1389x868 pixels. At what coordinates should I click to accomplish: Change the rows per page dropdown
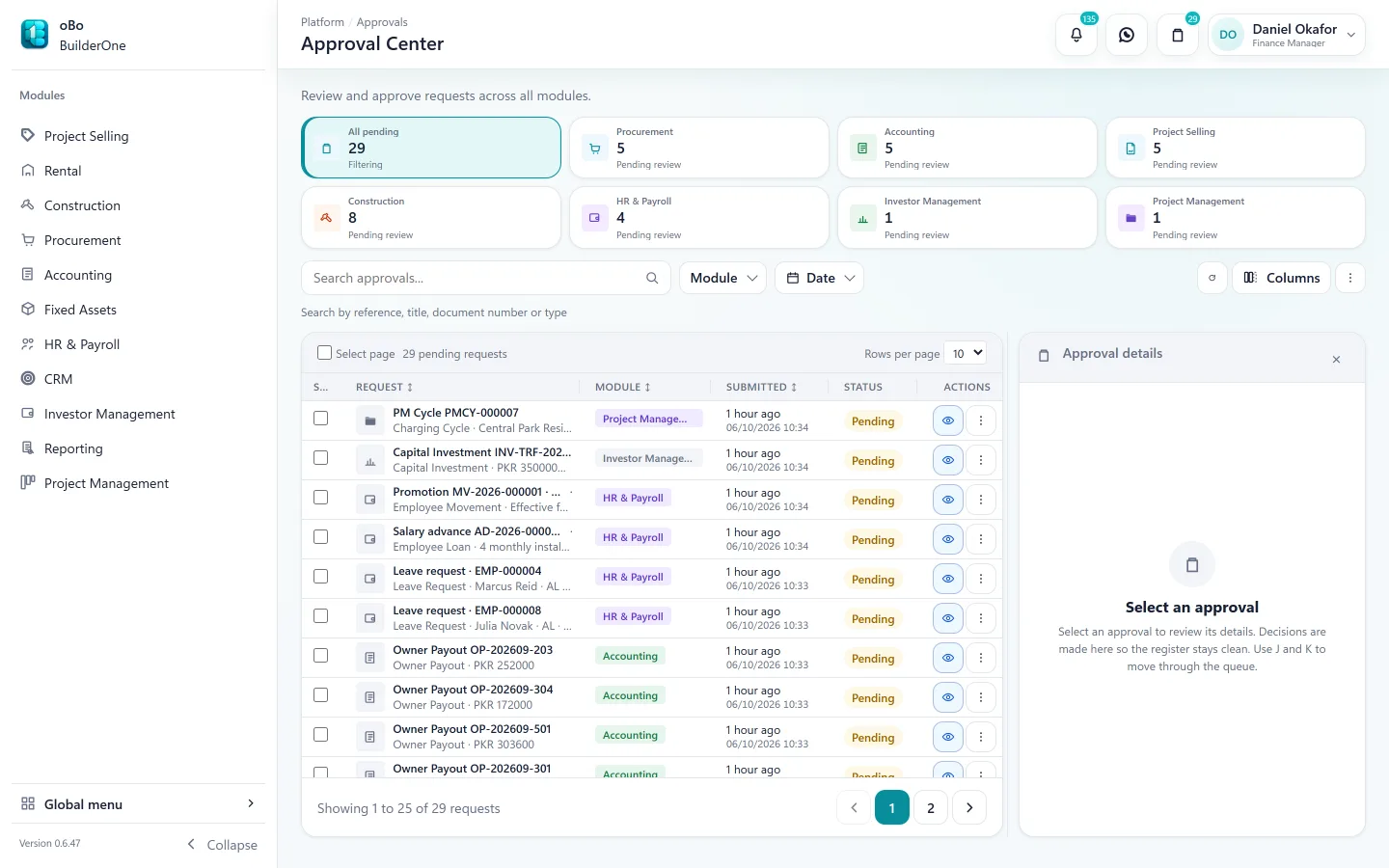(x=966, y=353)
